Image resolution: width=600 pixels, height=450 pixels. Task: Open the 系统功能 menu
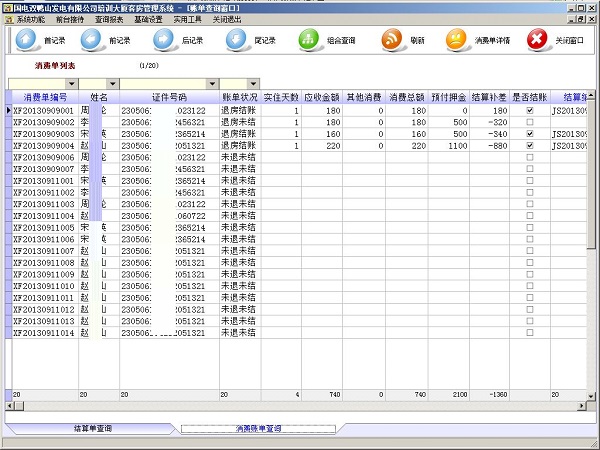point(31,20)
